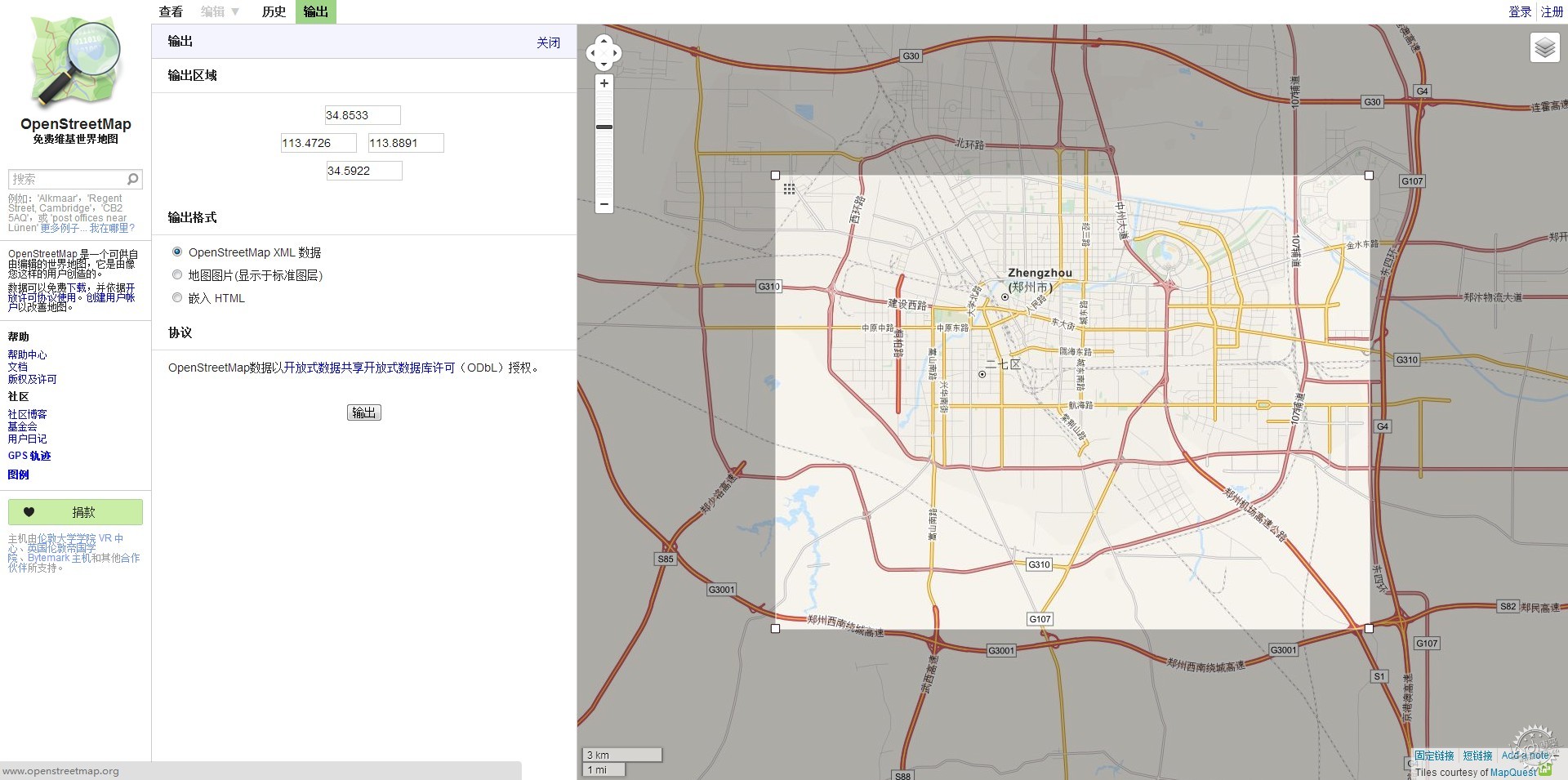Click the bottom-left selection box handle
Screen dimensions: 1568x780
776,628
